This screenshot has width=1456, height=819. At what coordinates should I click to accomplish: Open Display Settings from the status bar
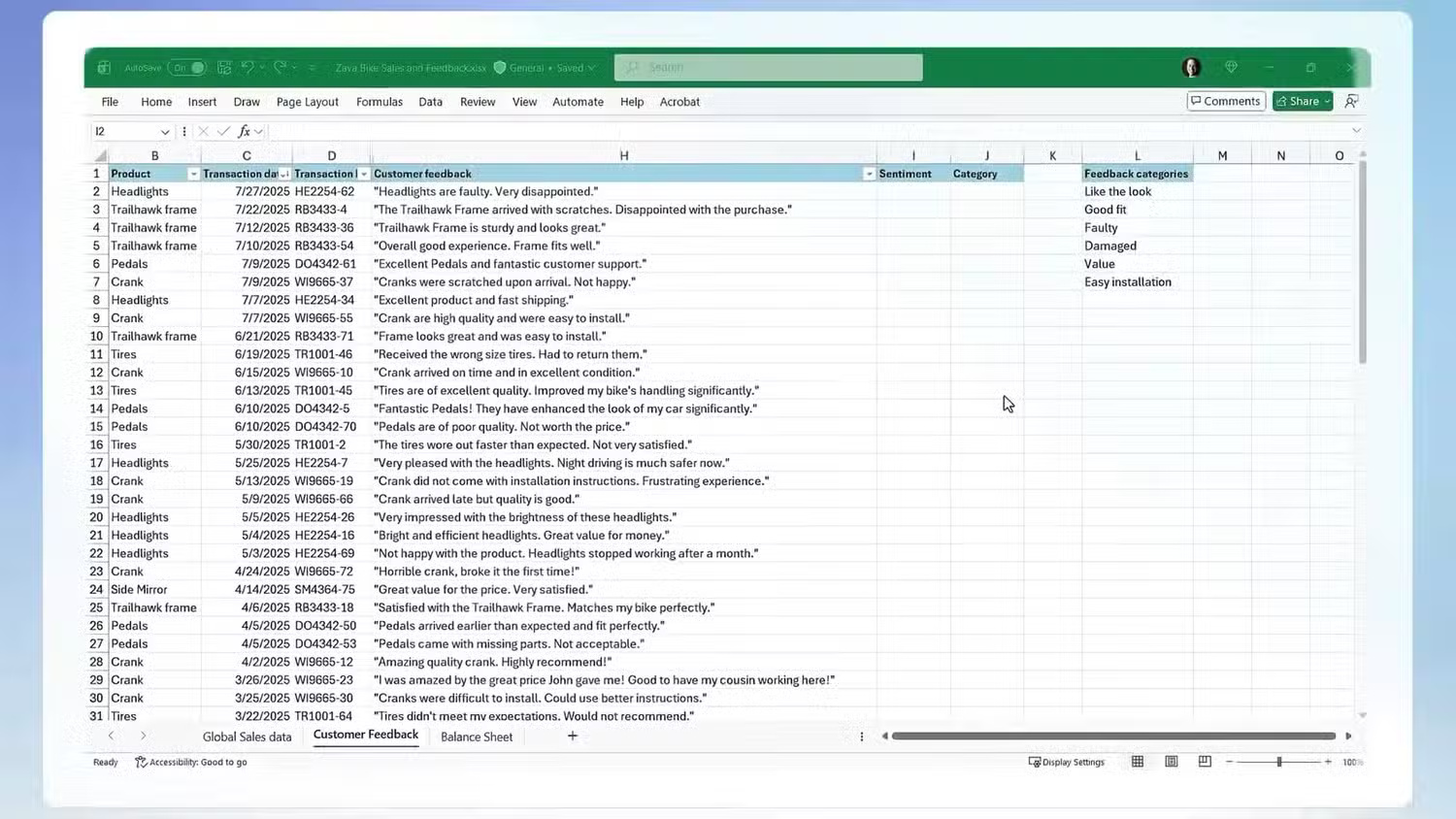[x=1066, y=762]
